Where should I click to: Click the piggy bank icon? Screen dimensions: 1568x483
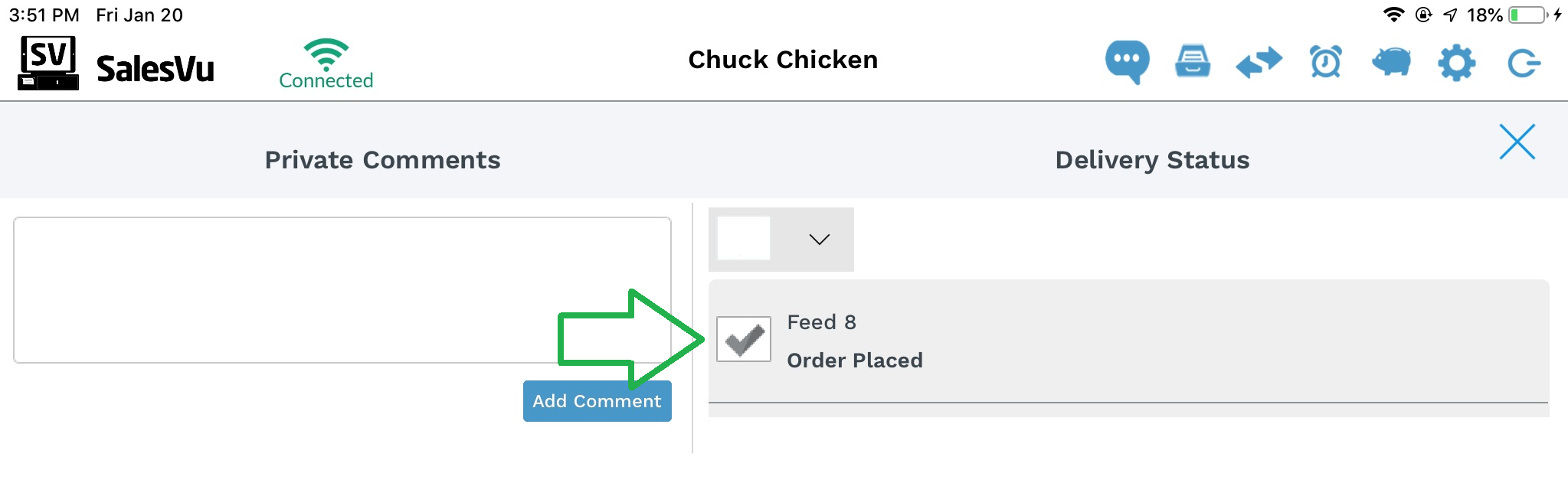click(x=1391, y=62)
